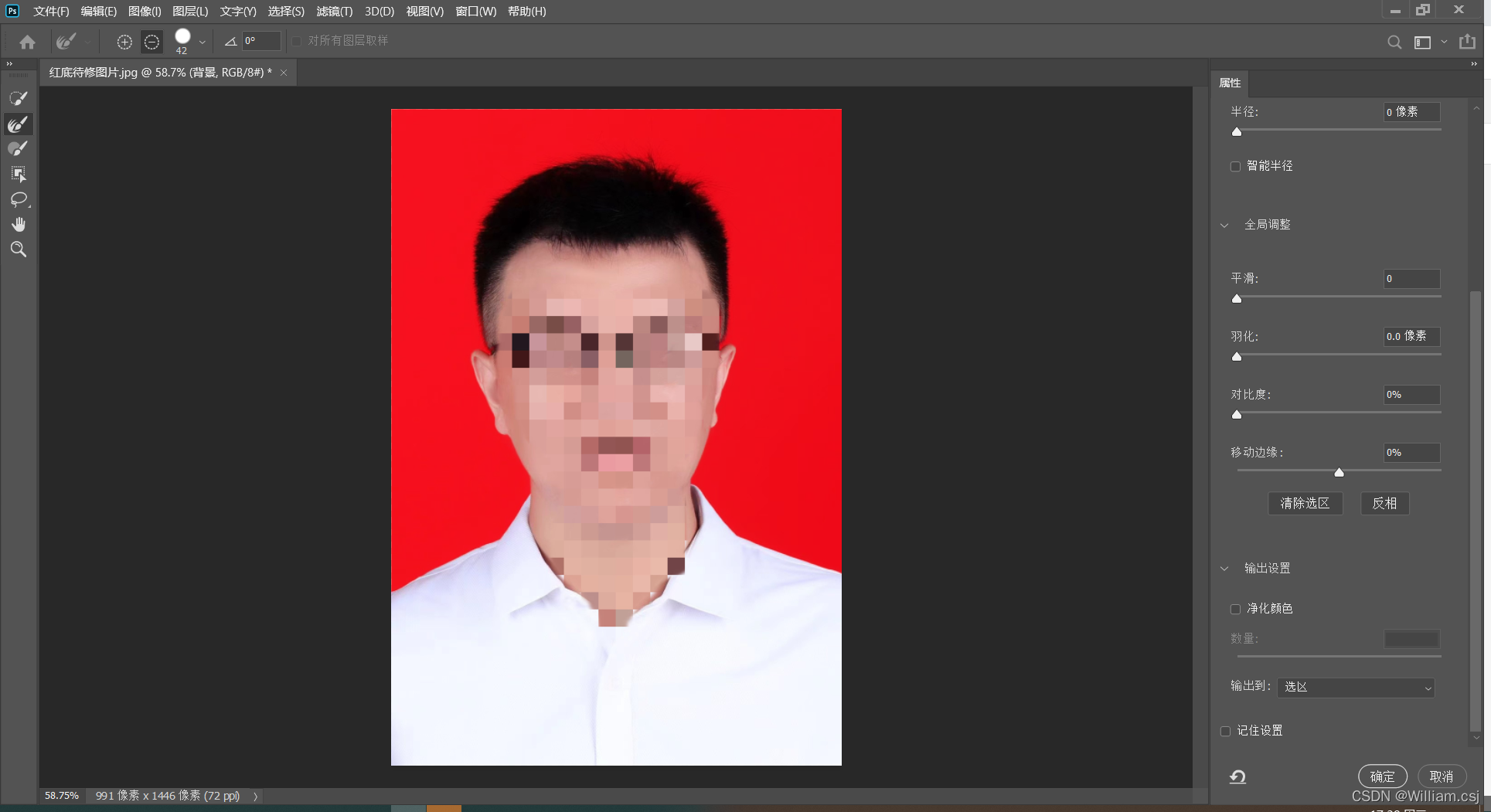Viewport: 1491px width, 812px height.
Task: Open the 图像(I) menu
Action: click(145, 12)
